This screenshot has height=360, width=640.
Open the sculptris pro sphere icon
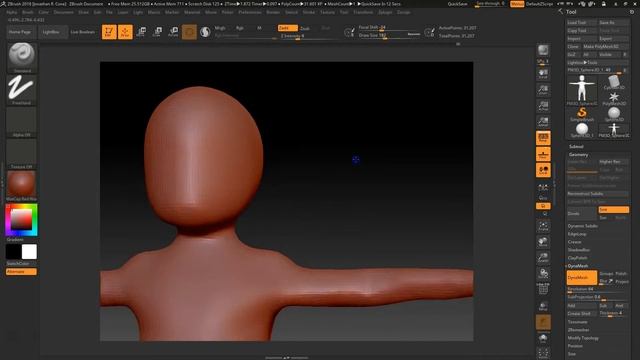point(205,32)
